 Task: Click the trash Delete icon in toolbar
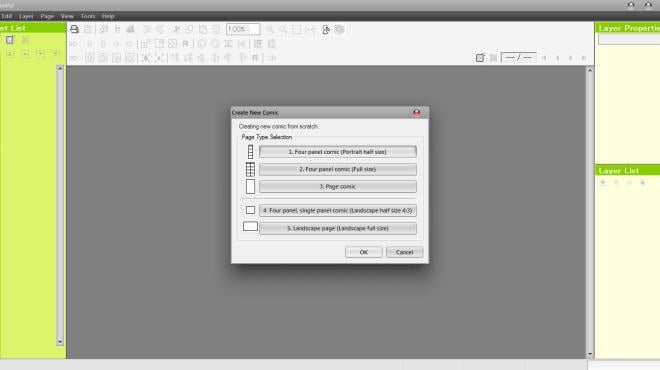(216, 29)
